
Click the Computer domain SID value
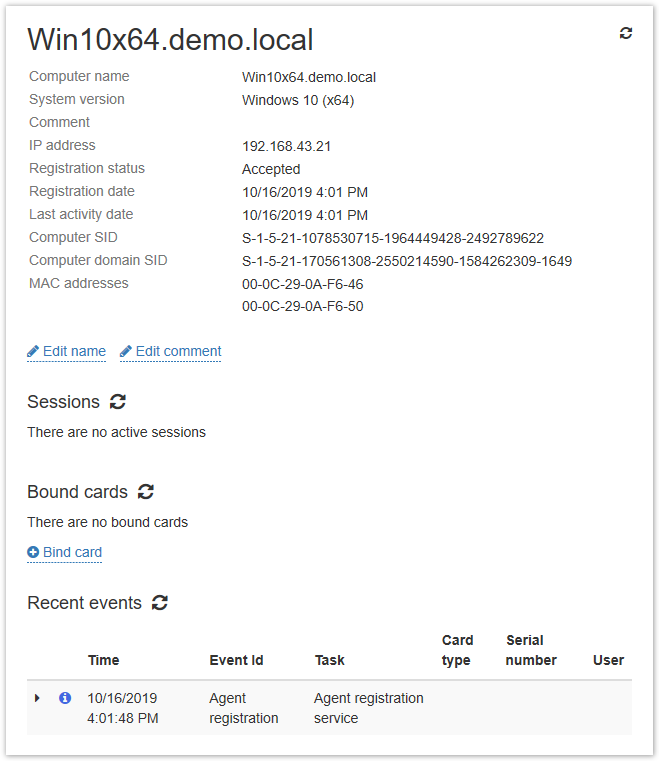click(x=406, y=261)
